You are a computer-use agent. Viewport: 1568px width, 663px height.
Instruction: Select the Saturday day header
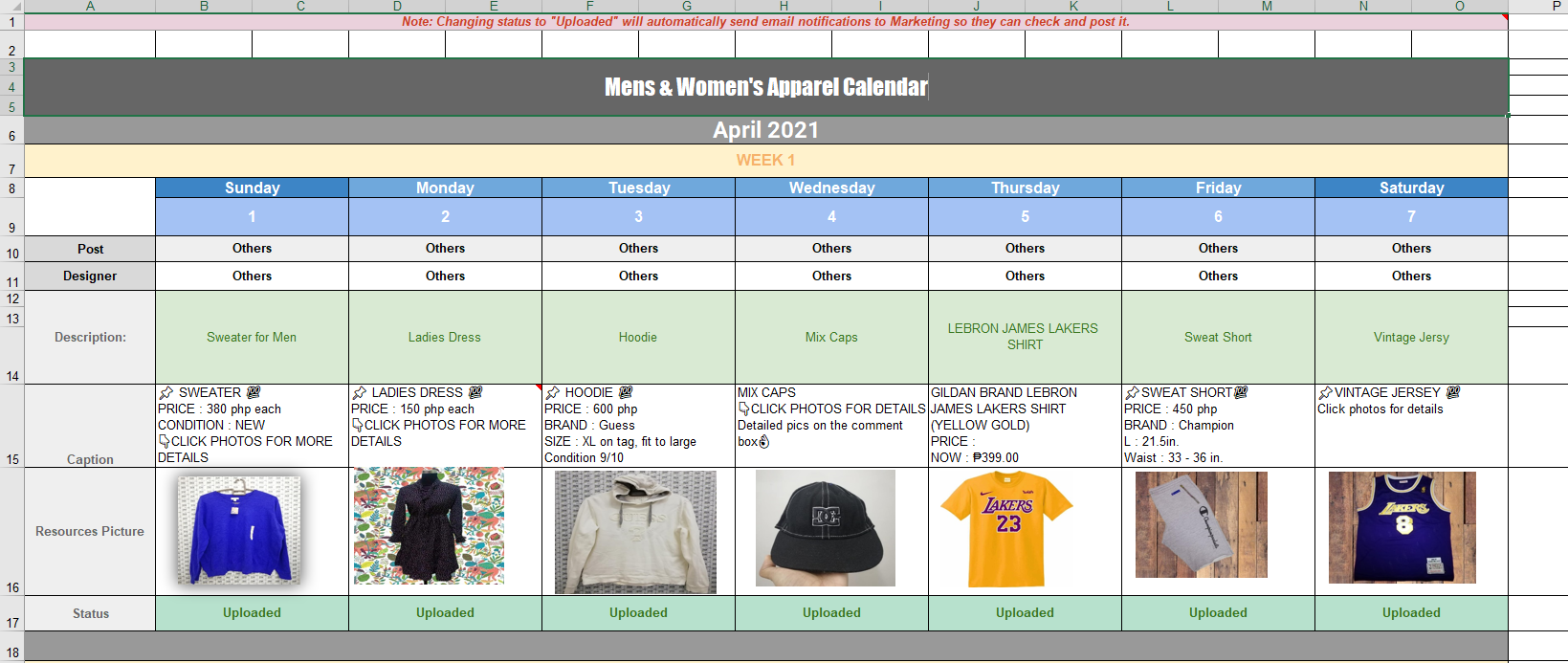pyautogui.click(x=1412, y=188)
